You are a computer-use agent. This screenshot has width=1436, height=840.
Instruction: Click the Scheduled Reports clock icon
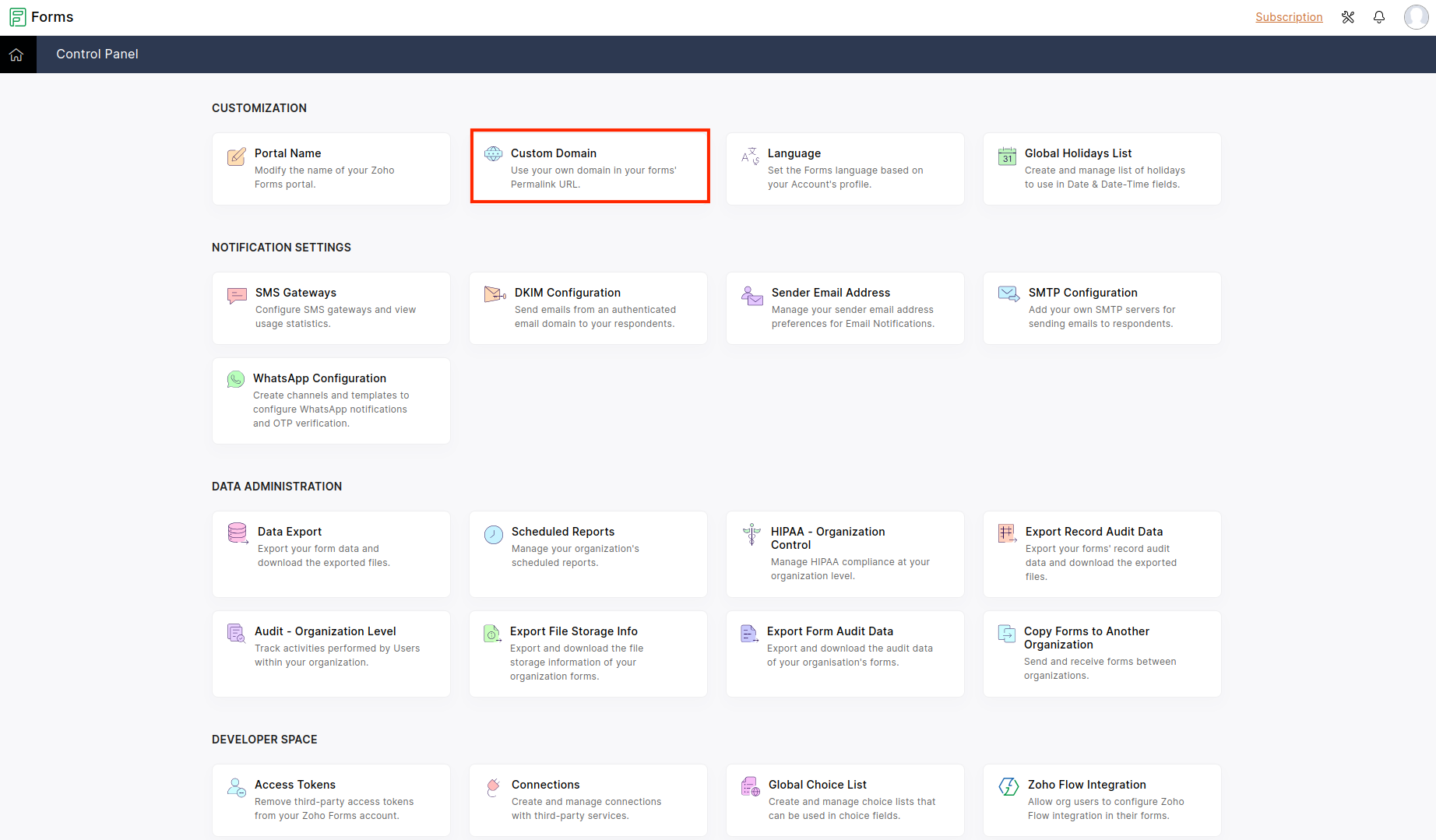click(x=494, y=535)
